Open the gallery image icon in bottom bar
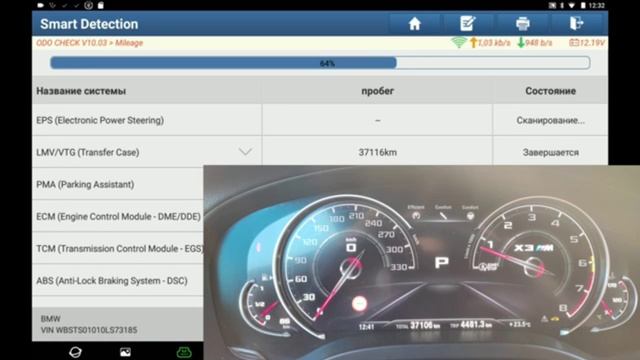Screen dimensions: 640x360 click(x=125, y=352)
